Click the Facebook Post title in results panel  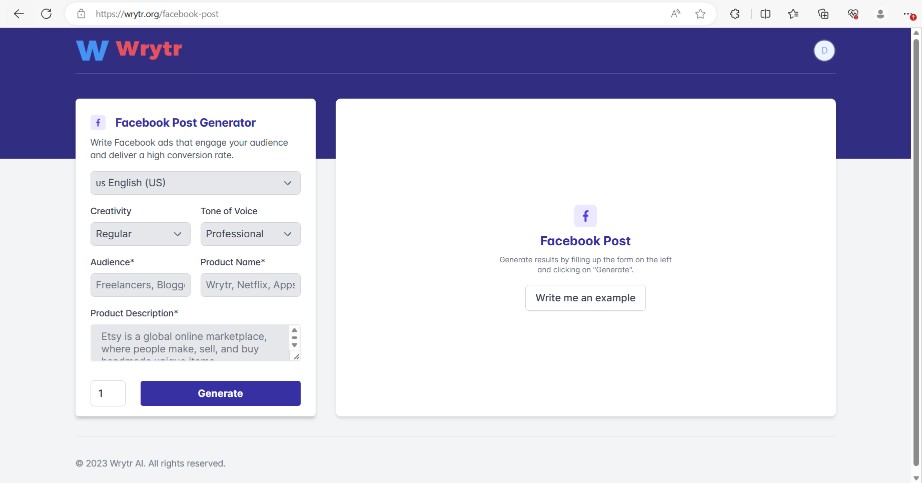point(585,241)
